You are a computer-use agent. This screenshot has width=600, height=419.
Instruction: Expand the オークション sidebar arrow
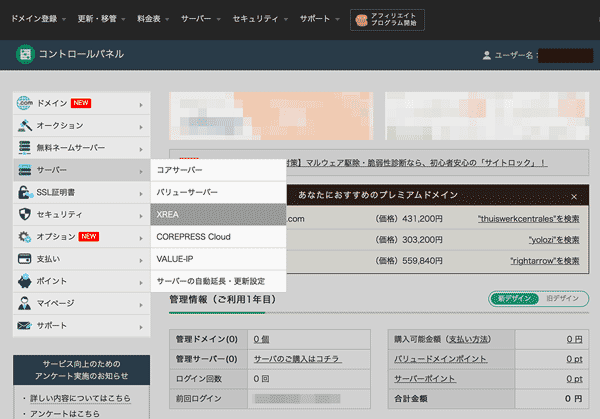pyautogui.click(x=141, y=127)
